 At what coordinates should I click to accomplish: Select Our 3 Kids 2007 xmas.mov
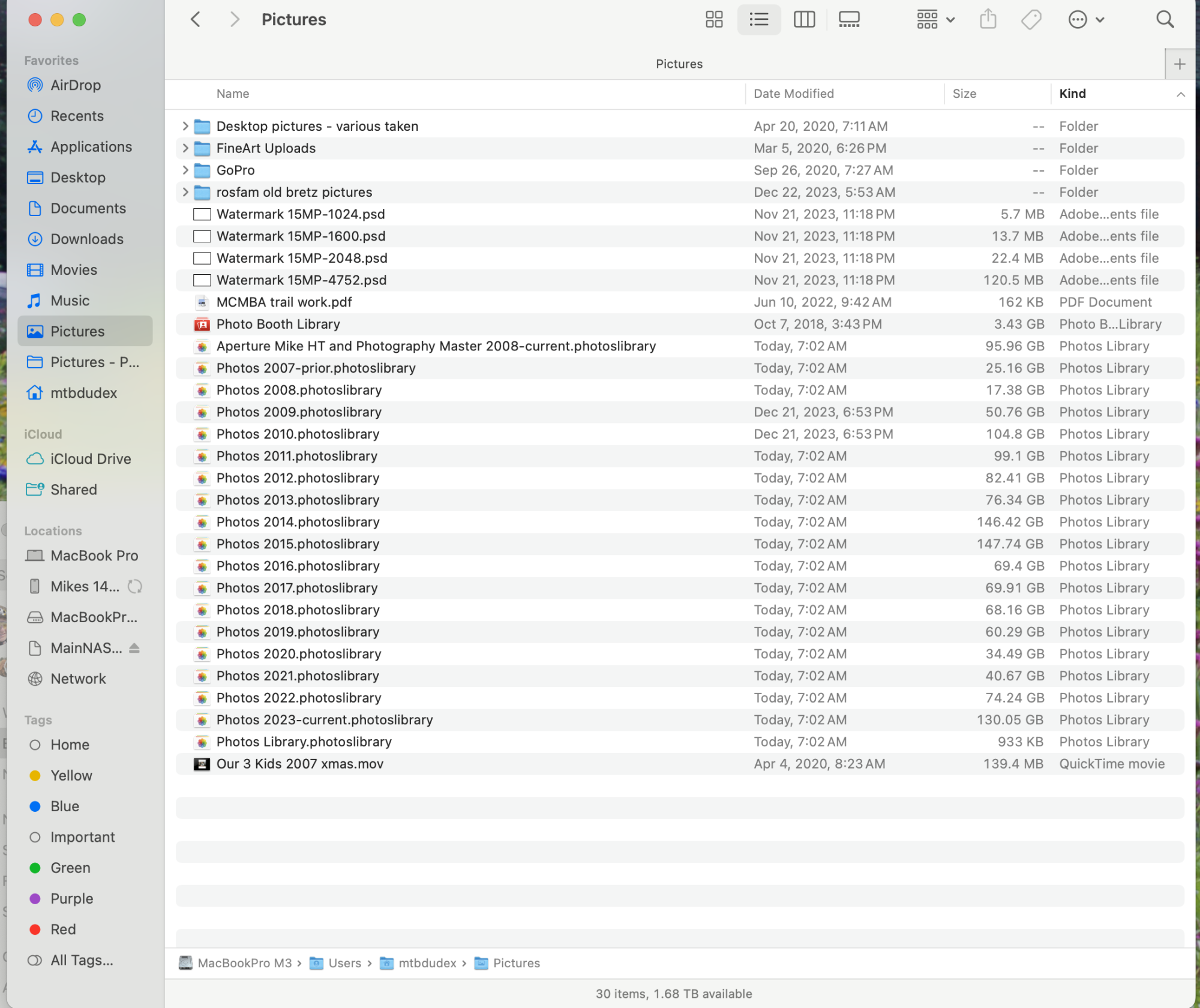coord(680,764)
